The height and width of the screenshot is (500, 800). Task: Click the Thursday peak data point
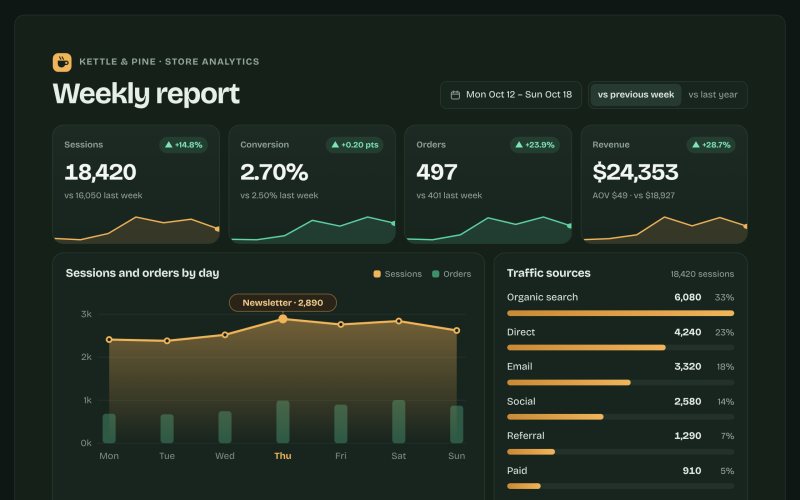pyautogui.click(x=283, y=319)
